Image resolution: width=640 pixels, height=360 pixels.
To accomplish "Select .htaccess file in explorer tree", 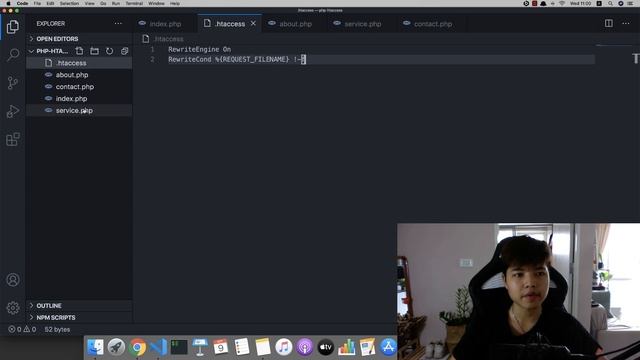I will [x=80, y=63].
